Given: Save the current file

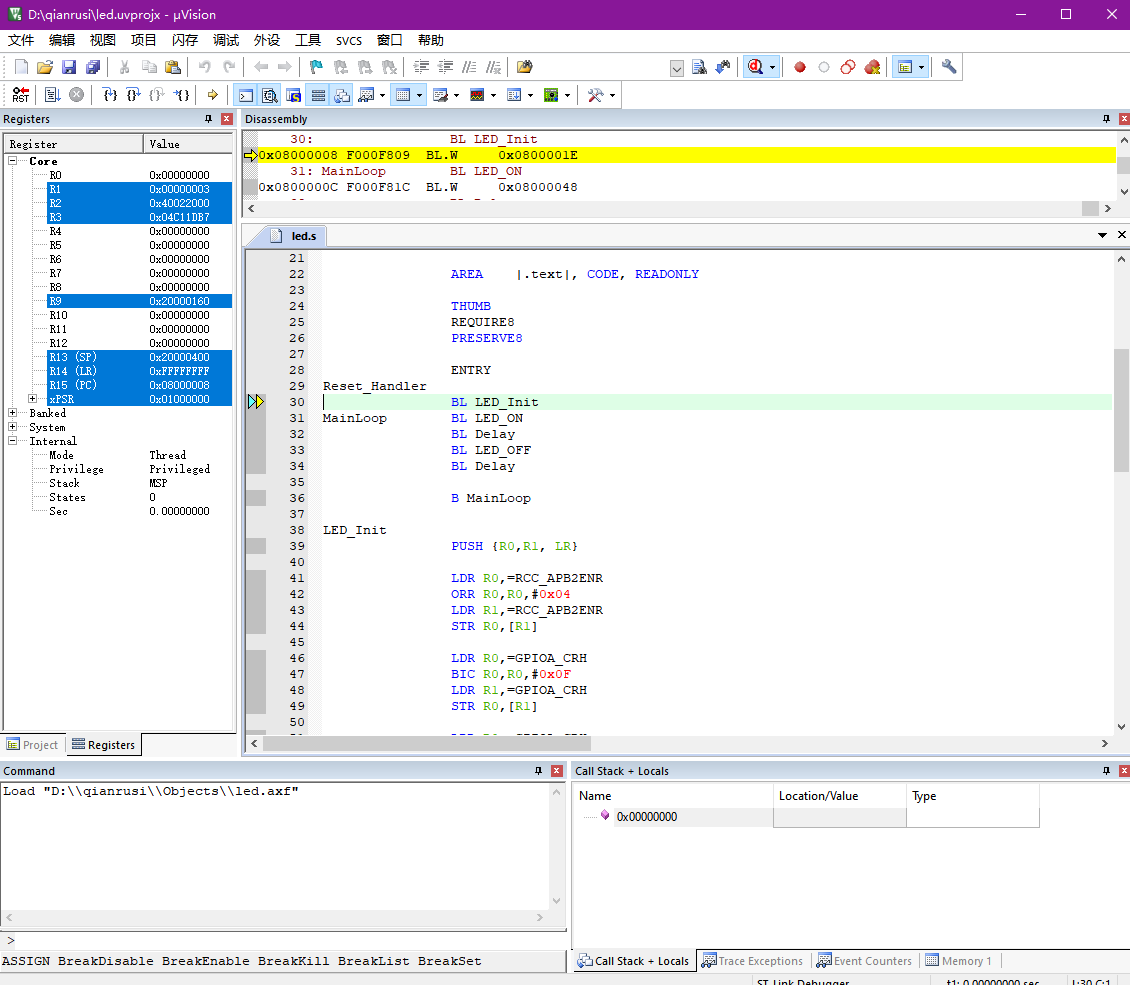Looking at the screenshot, I should [69, 67].
